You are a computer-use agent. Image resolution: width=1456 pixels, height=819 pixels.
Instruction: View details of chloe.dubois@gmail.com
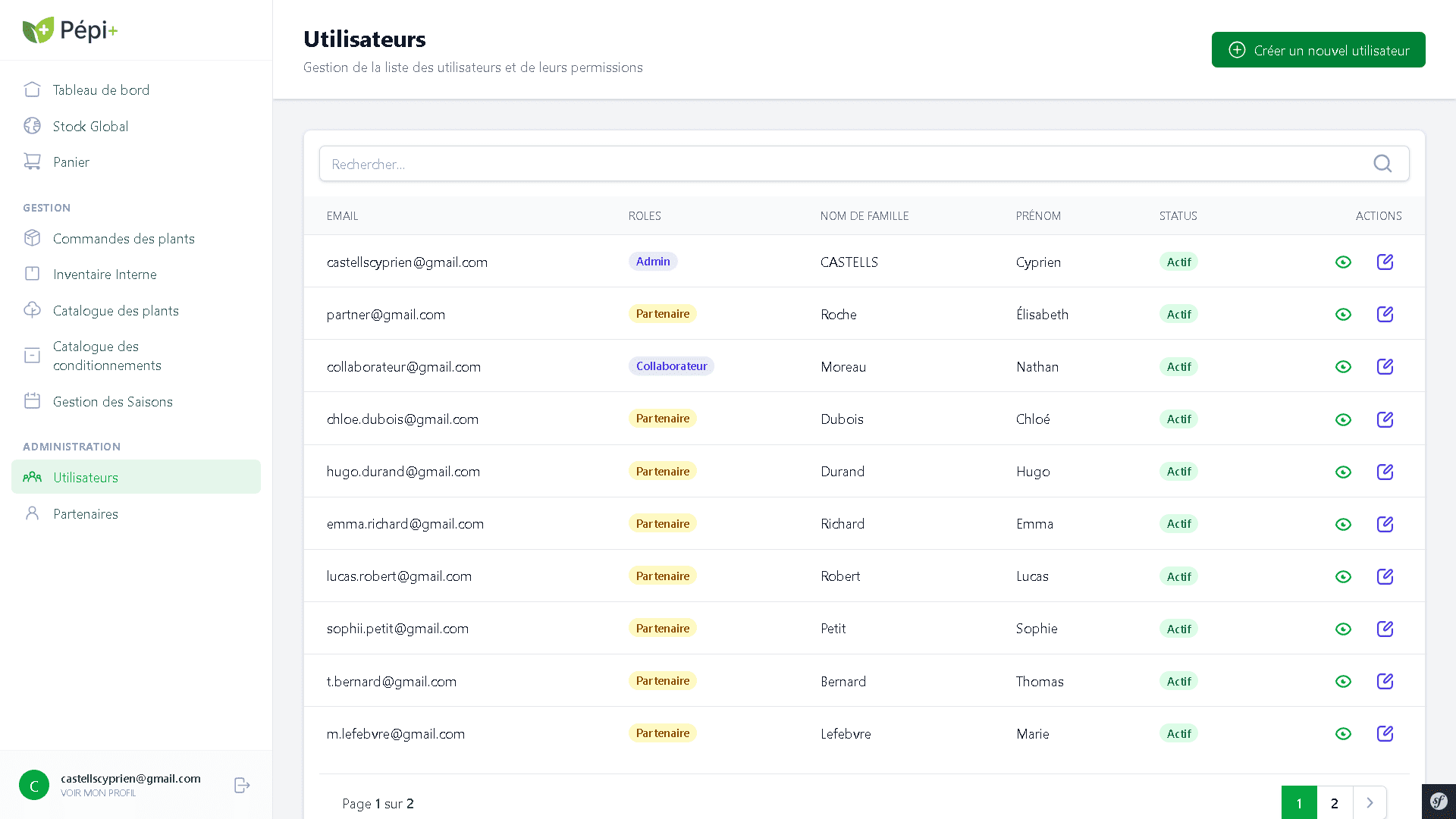1344,419
